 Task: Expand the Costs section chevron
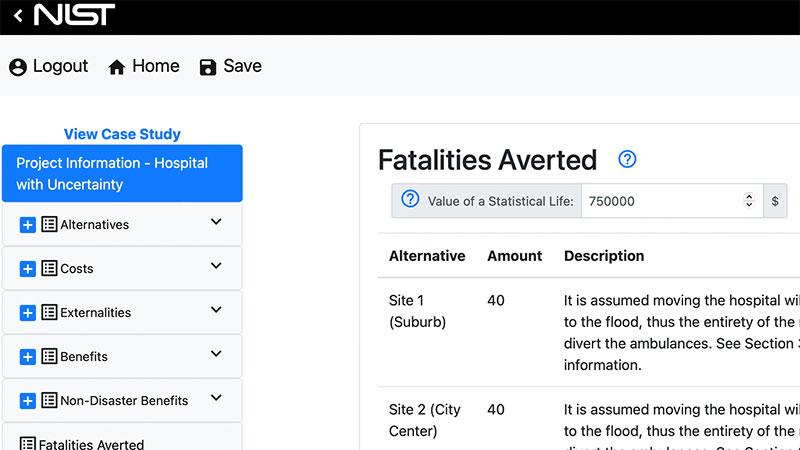click(x=216, y=267)
